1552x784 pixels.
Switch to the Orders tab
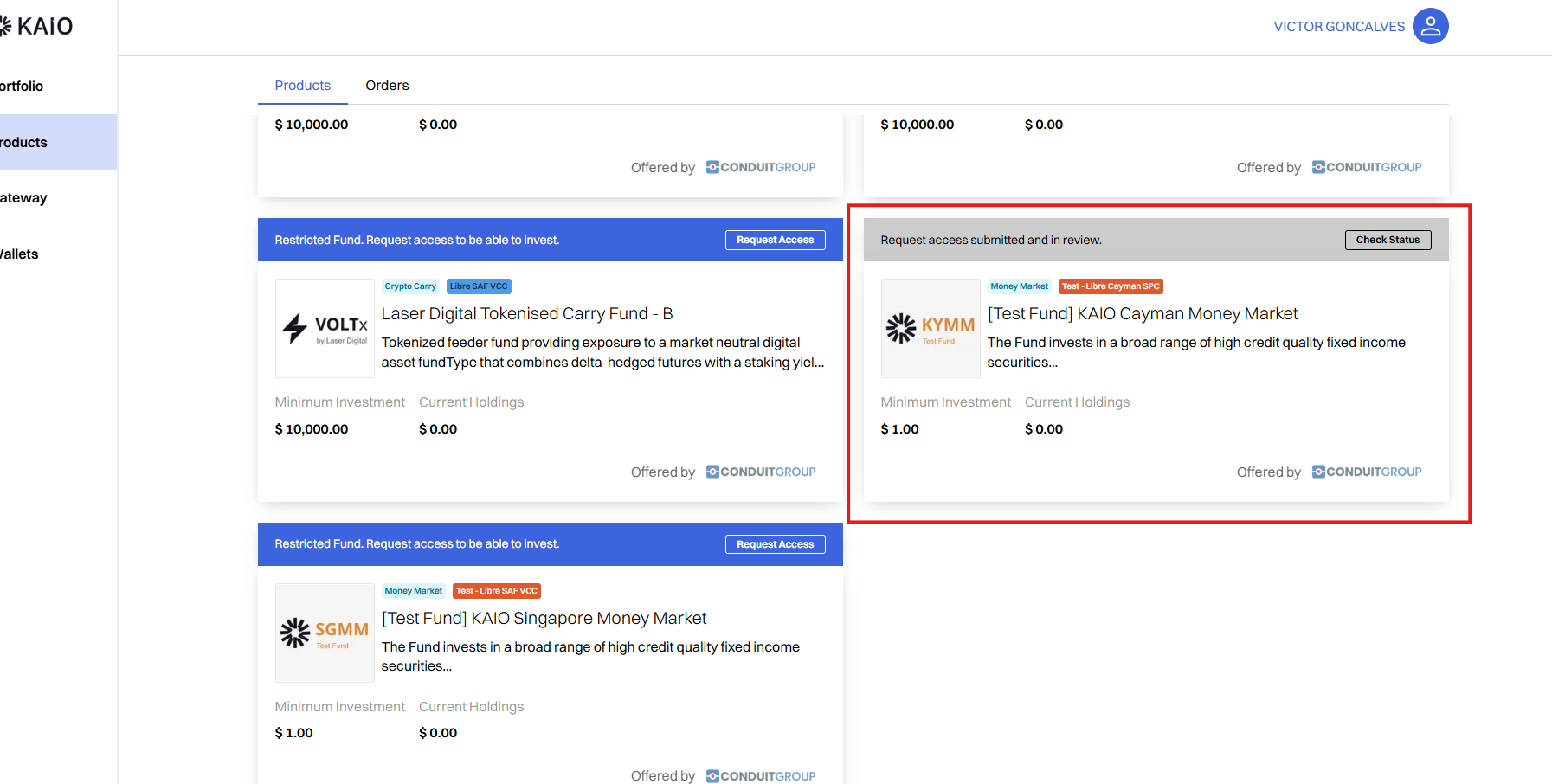387,85
